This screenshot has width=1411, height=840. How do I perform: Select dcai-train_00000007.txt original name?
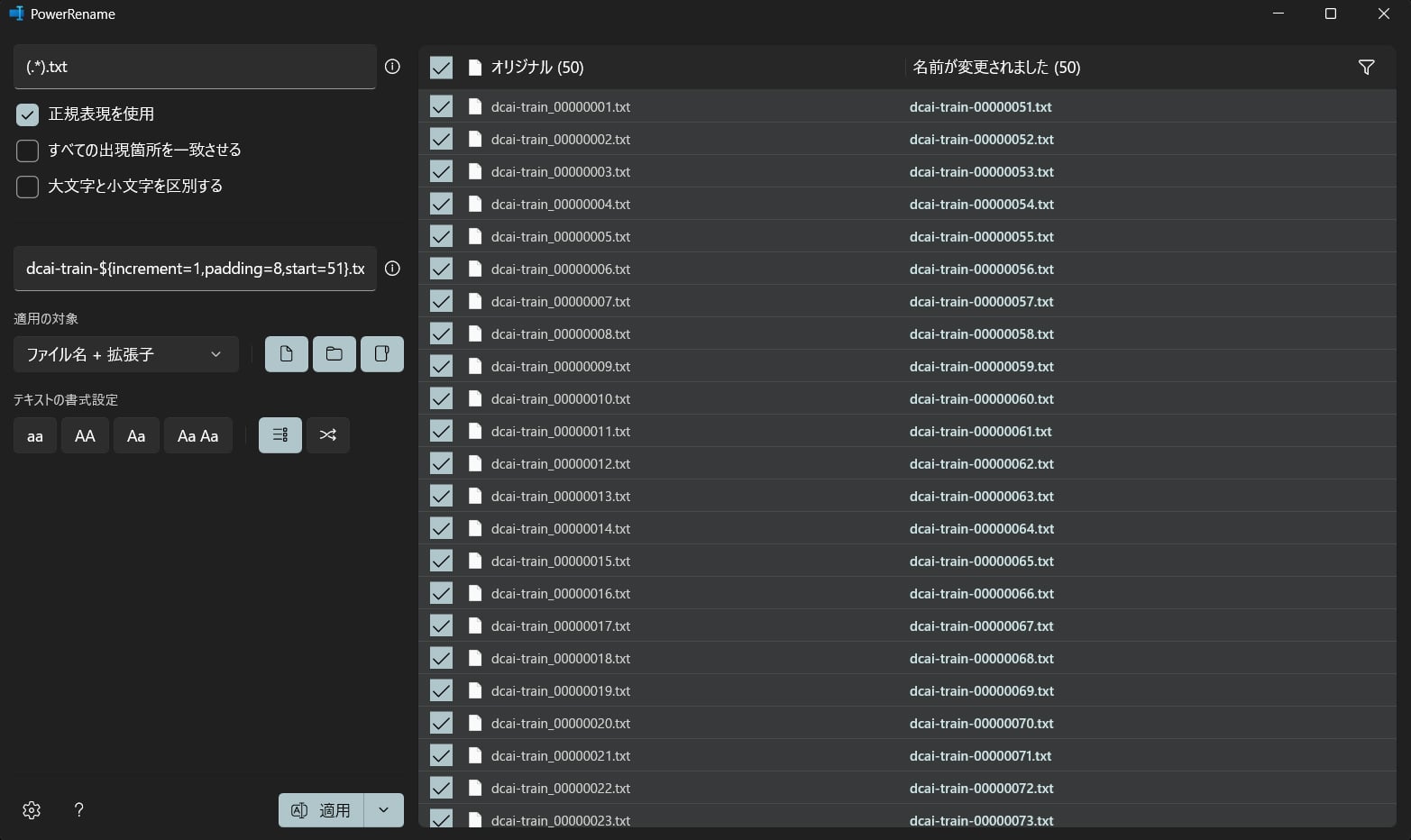coord(561,301)
